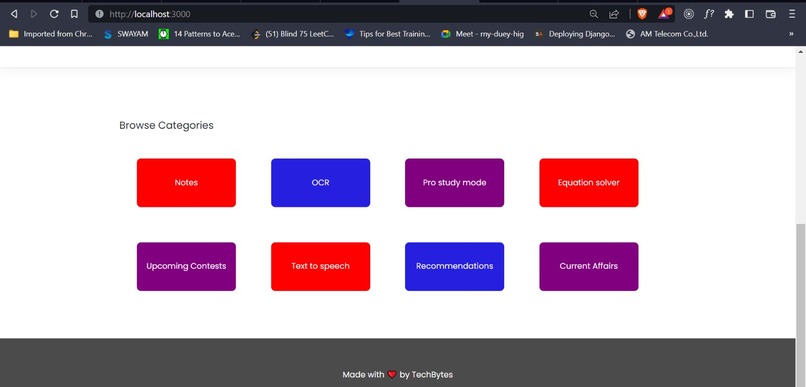Select the Pro study mode category
Image resolution: width=806 pixels, height=387 pixels.
click(x=454, y=182)
